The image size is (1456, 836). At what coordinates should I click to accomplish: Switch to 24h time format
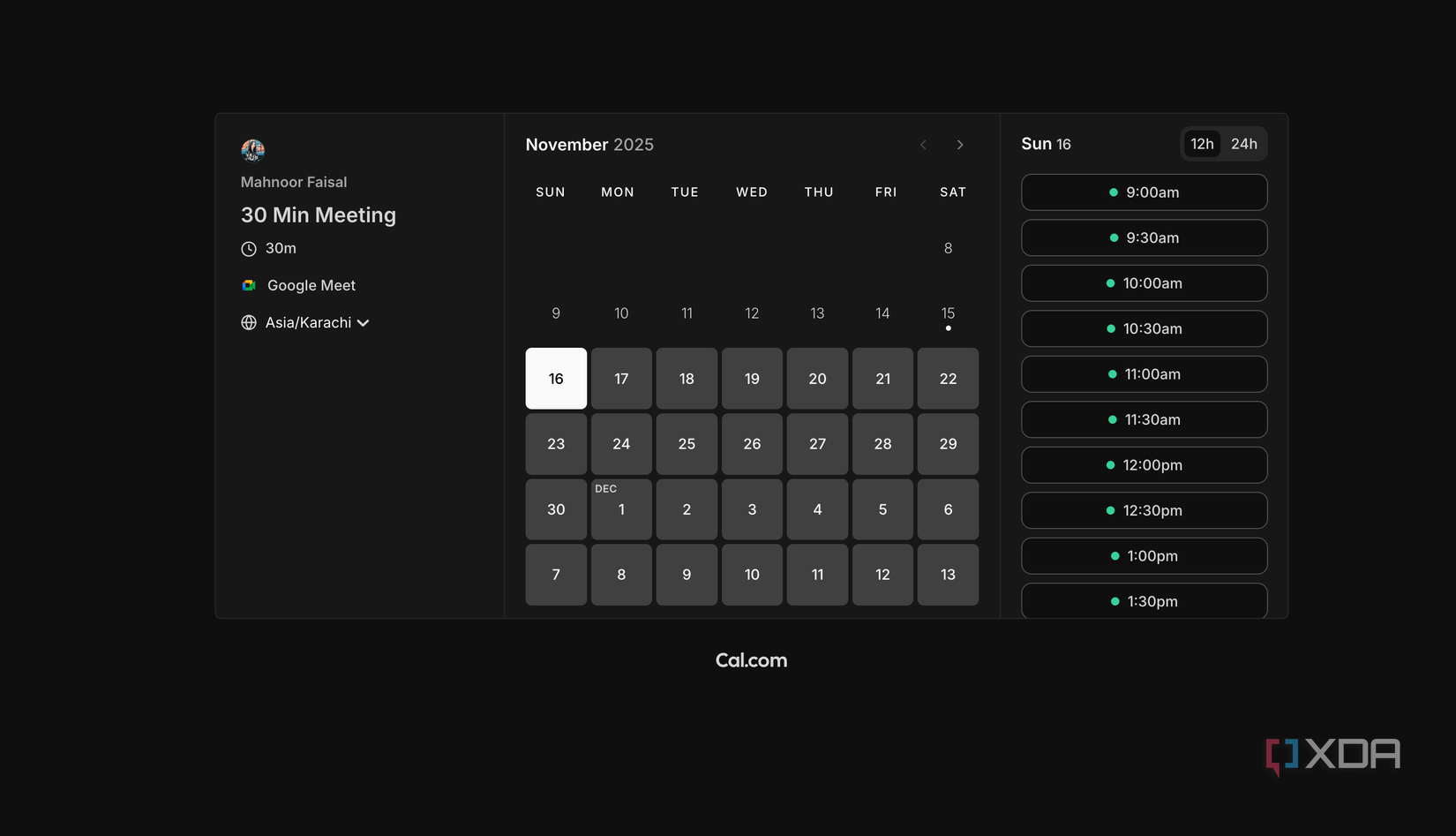click(x=1244, y=143)
